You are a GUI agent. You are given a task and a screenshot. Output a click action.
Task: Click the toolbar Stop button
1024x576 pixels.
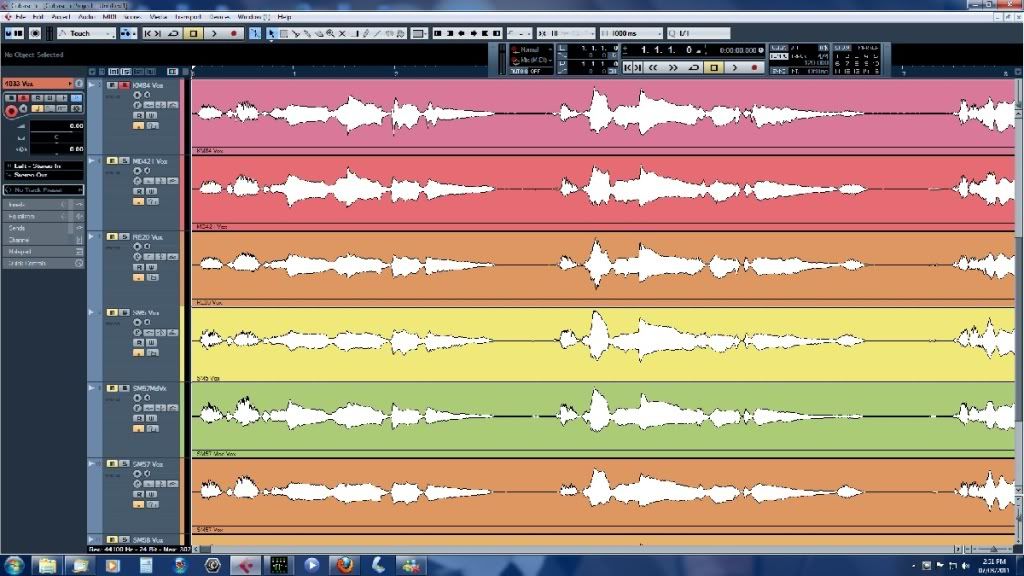point(193,33)
